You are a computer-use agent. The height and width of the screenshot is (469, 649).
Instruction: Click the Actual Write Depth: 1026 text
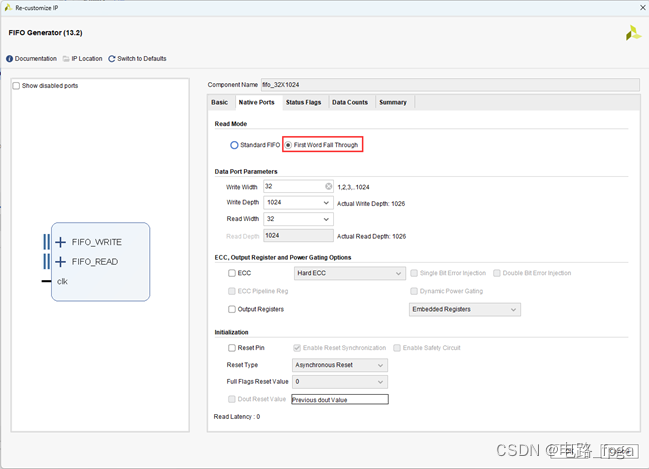(371, 204)
